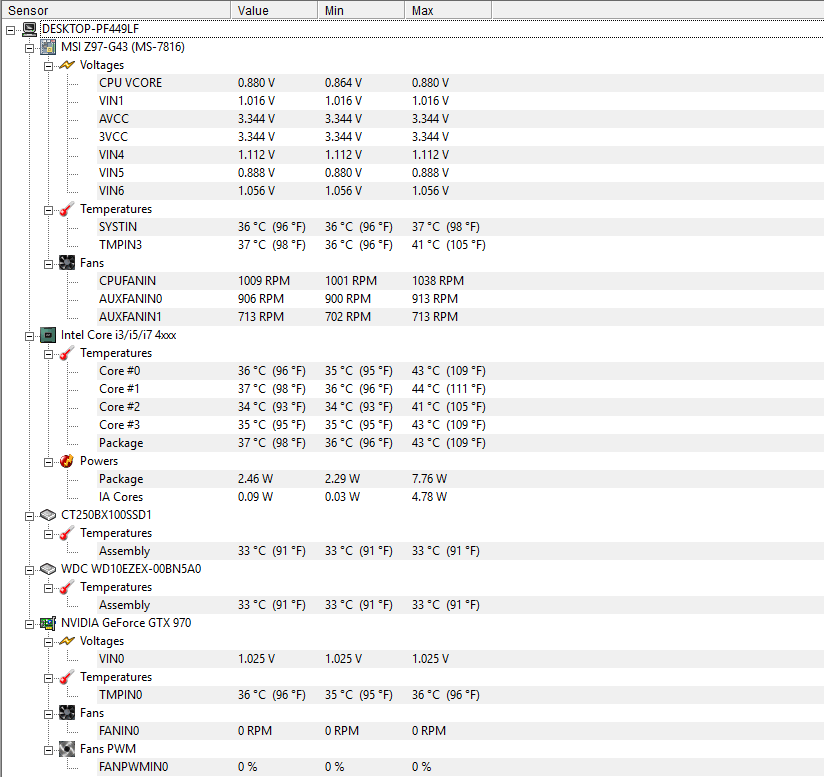824x777 pixels.
Task: Collapse CT250BX100SSD1 Temperatures group
Action: (x=48, y=534)
